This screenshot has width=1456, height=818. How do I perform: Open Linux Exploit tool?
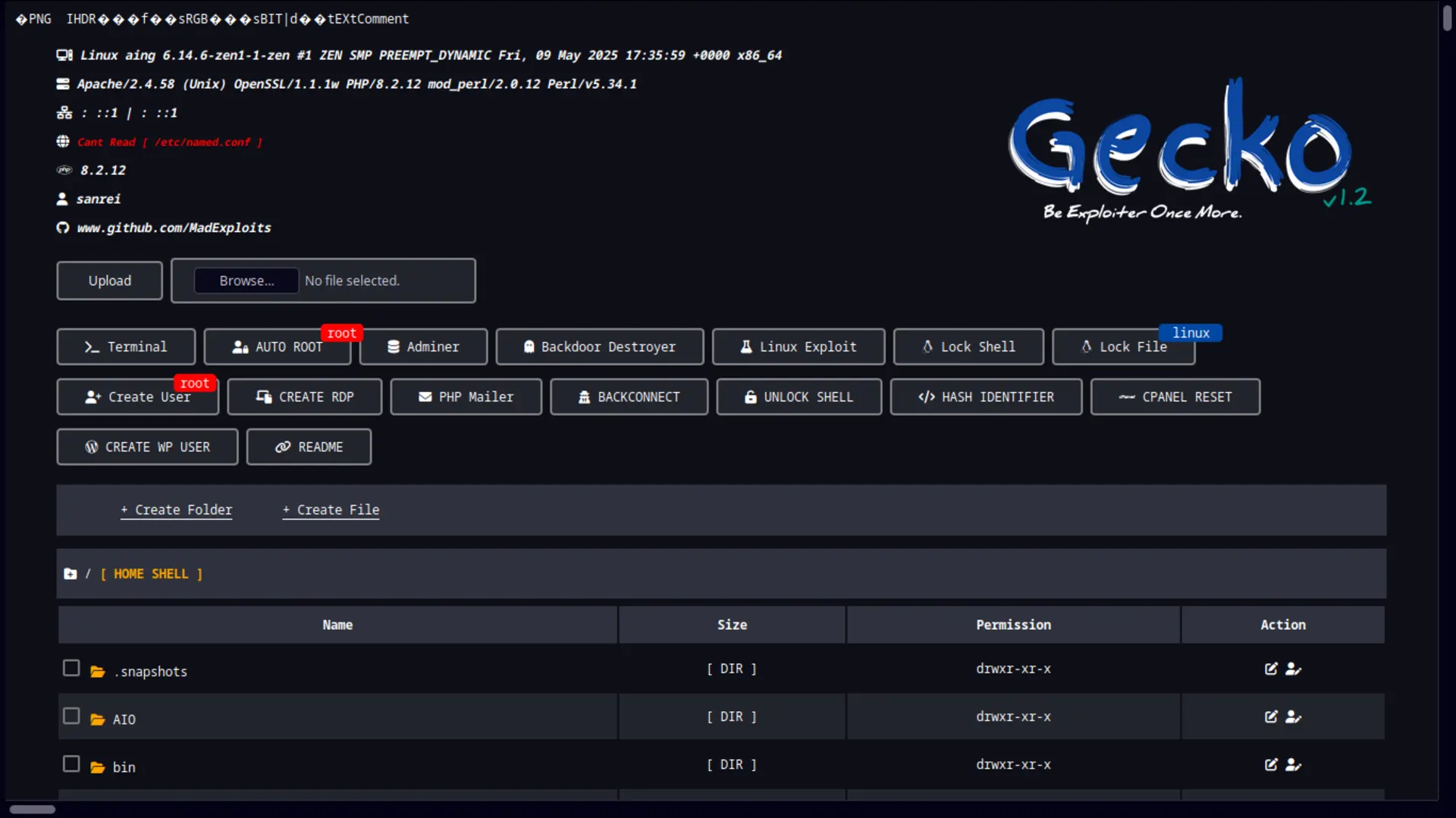[799, 346]
